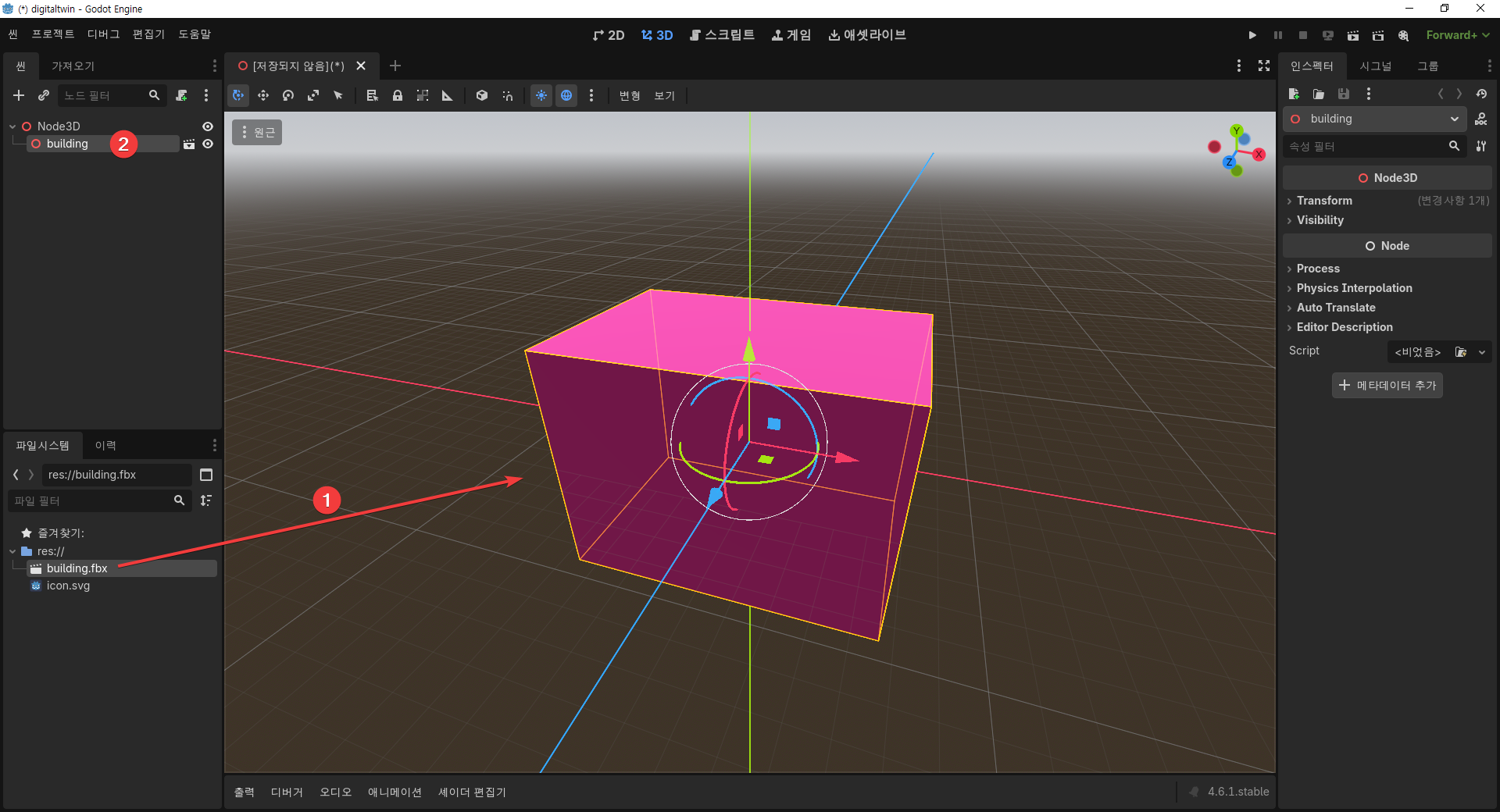Toggle preview environment globe button

566,95
